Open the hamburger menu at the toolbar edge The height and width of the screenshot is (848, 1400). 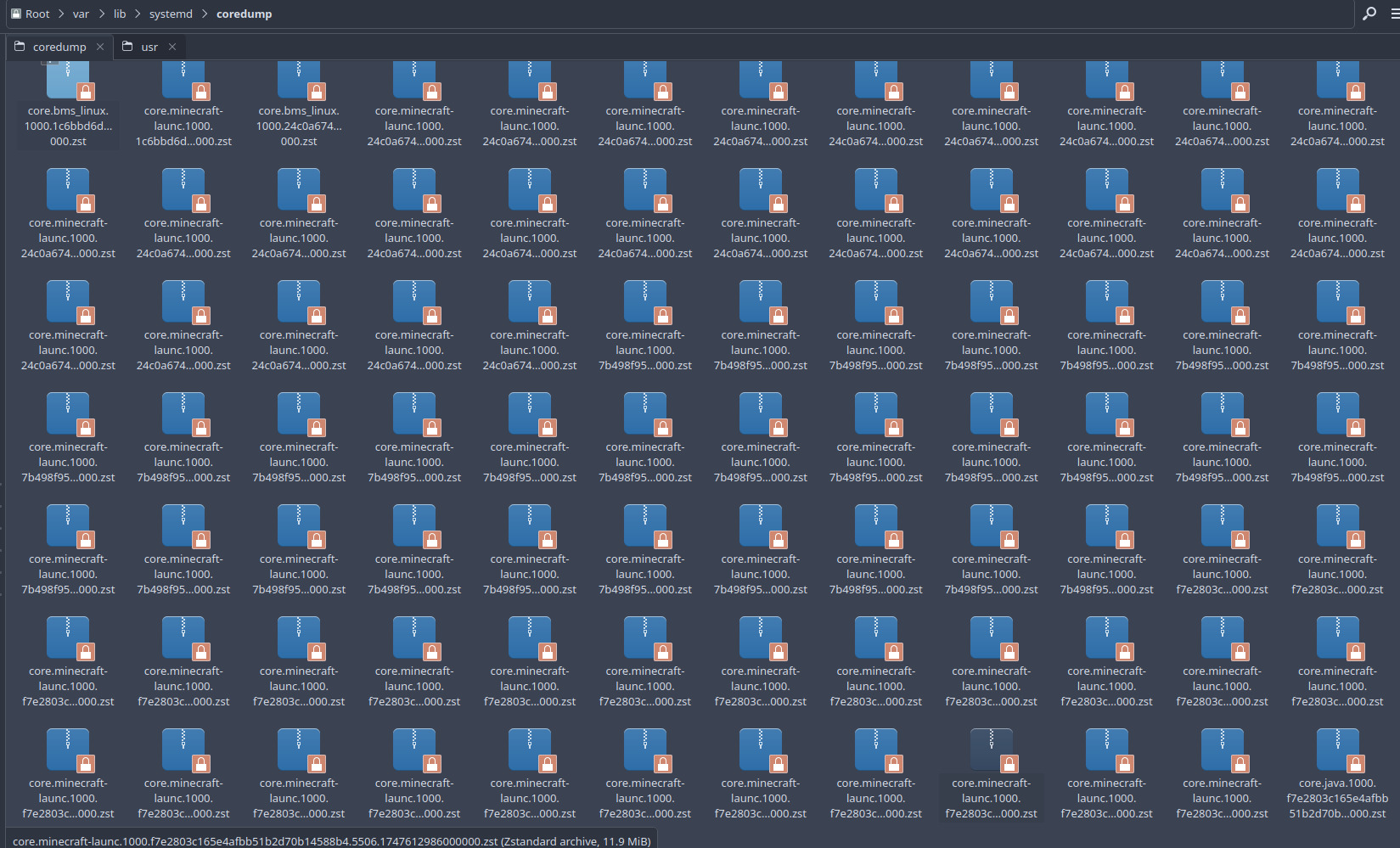pos(1394,14)
